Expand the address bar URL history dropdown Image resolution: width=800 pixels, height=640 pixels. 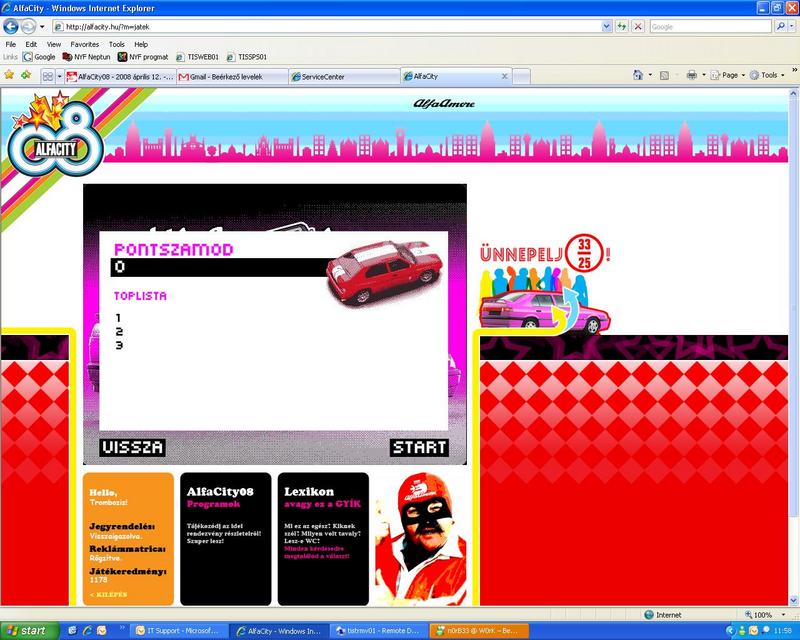pos(607,27)
